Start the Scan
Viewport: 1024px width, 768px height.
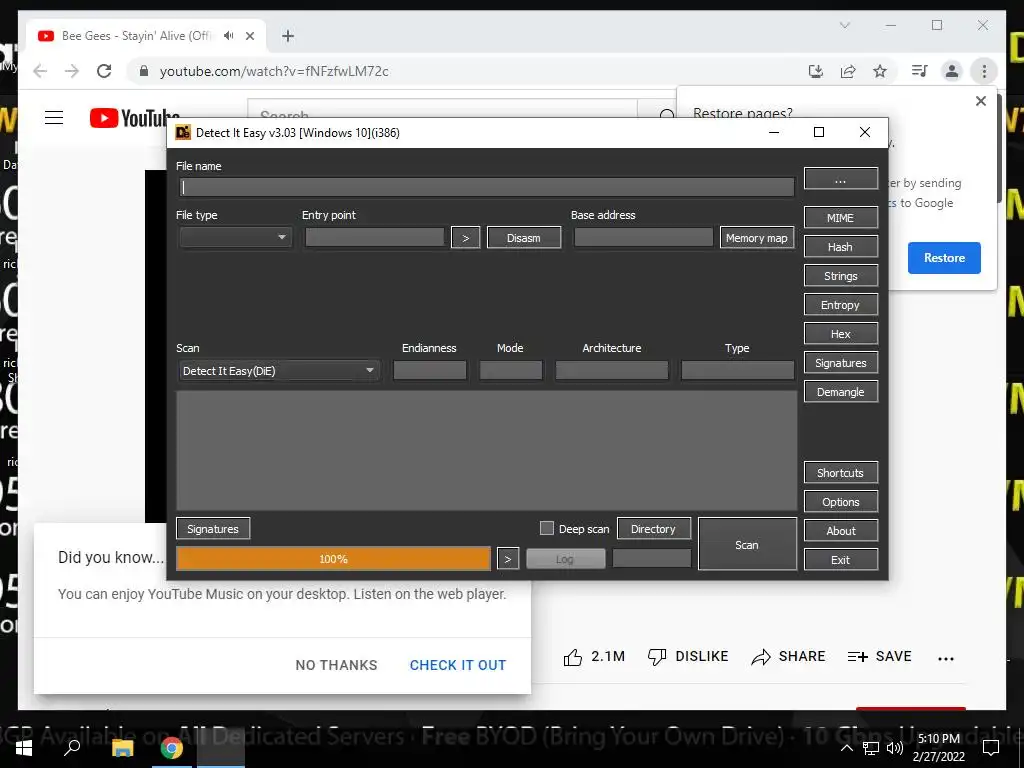[747, 545]
